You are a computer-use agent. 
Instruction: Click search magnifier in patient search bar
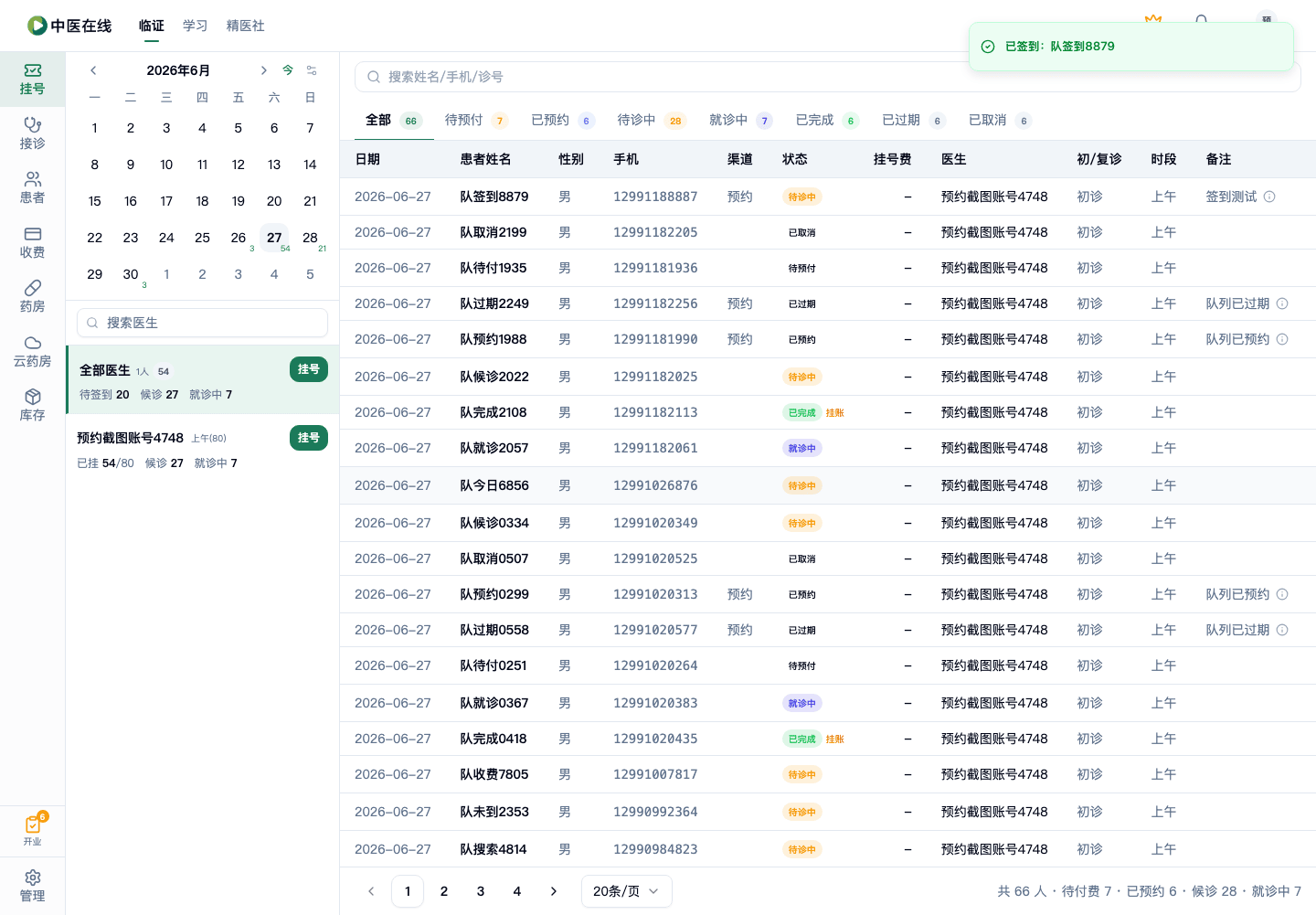point(374,77)
